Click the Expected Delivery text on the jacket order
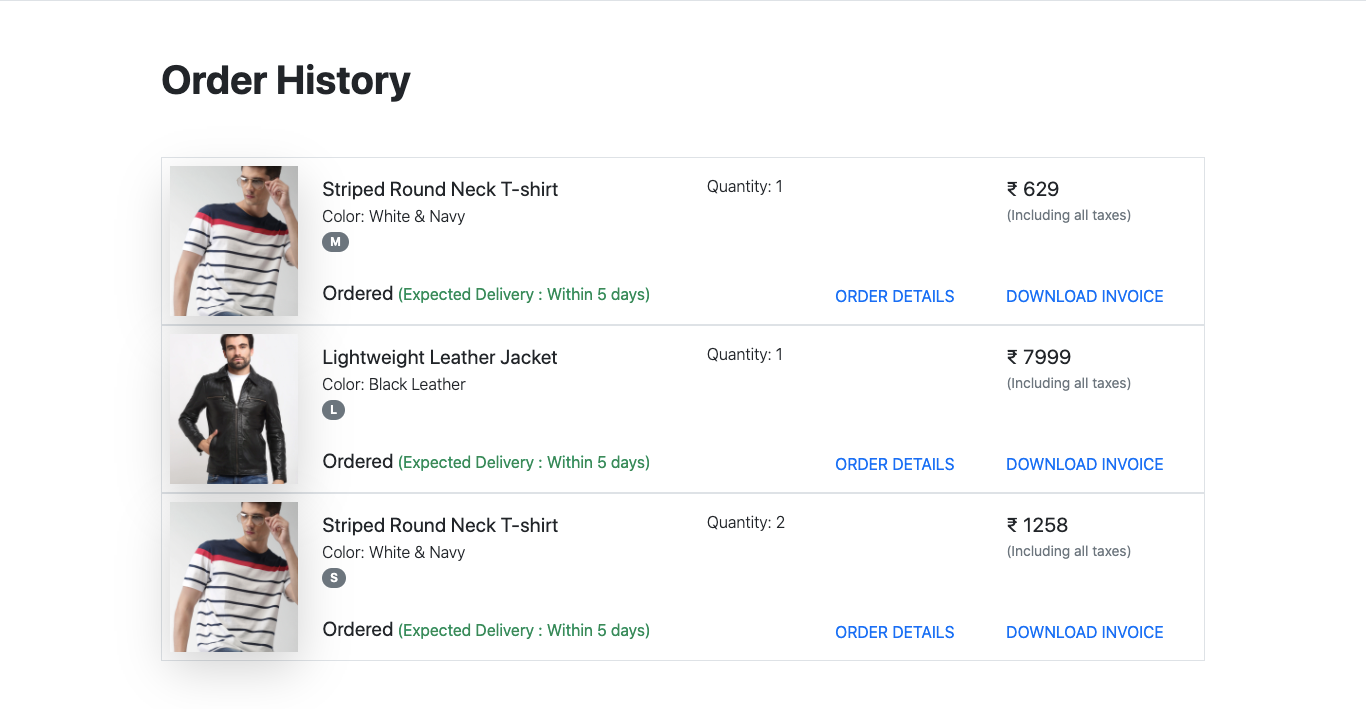The image size is (1366, 709). point(523,462)
